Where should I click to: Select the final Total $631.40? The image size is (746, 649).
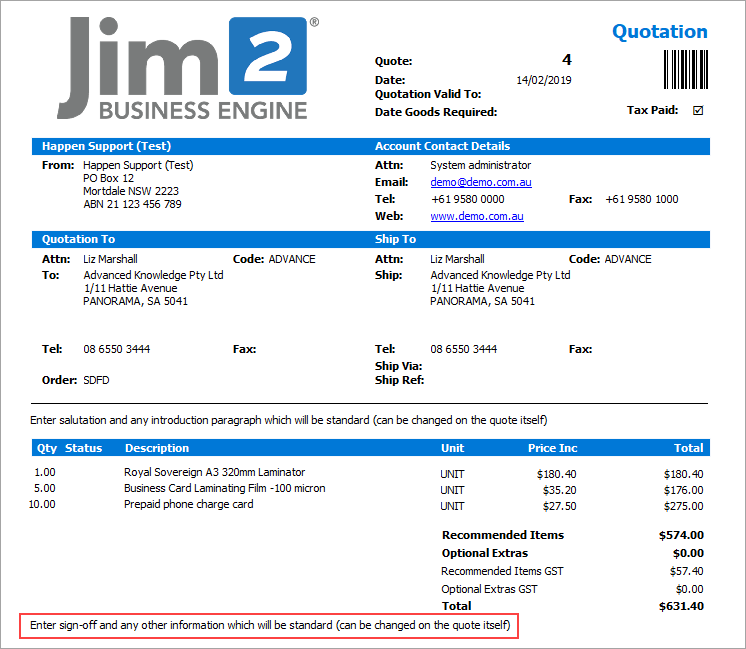coord(681,606)
